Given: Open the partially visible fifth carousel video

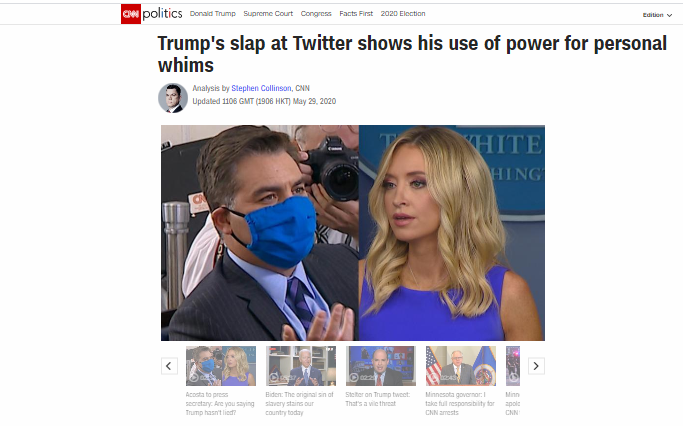Looking at the screenshot, I should [x=513, y=366].
